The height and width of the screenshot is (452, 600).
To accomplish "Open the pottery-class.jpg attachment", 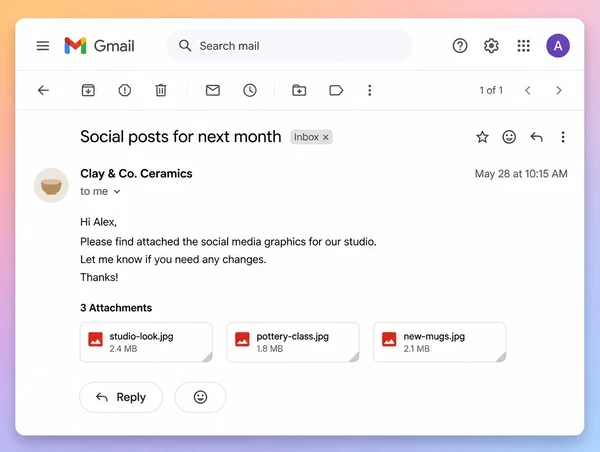I will click(x=293, y=342).
